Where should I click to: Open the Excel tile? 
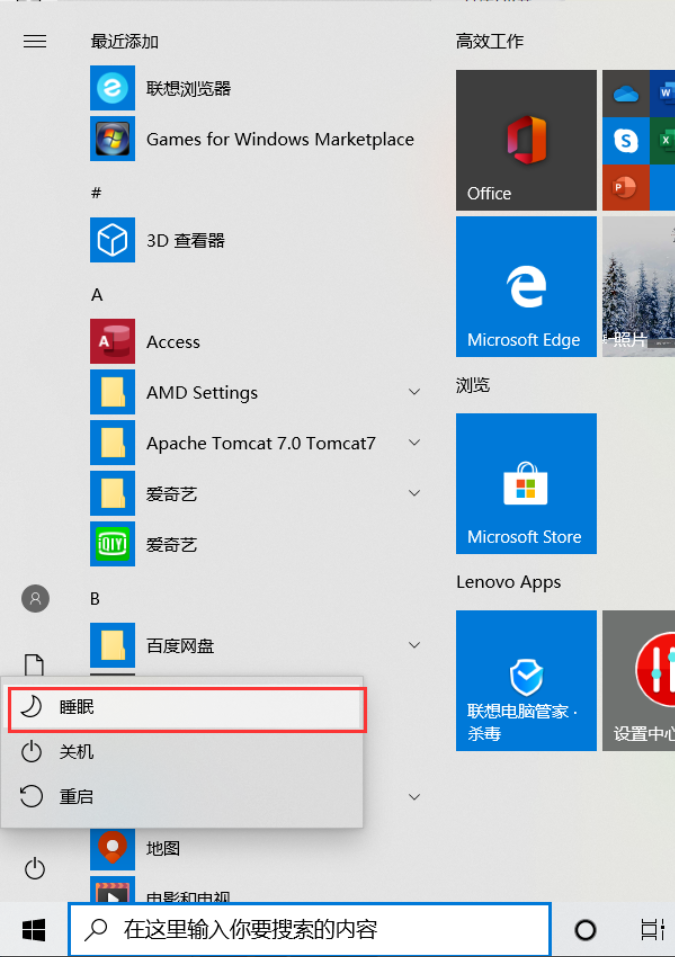pos(663,140)
